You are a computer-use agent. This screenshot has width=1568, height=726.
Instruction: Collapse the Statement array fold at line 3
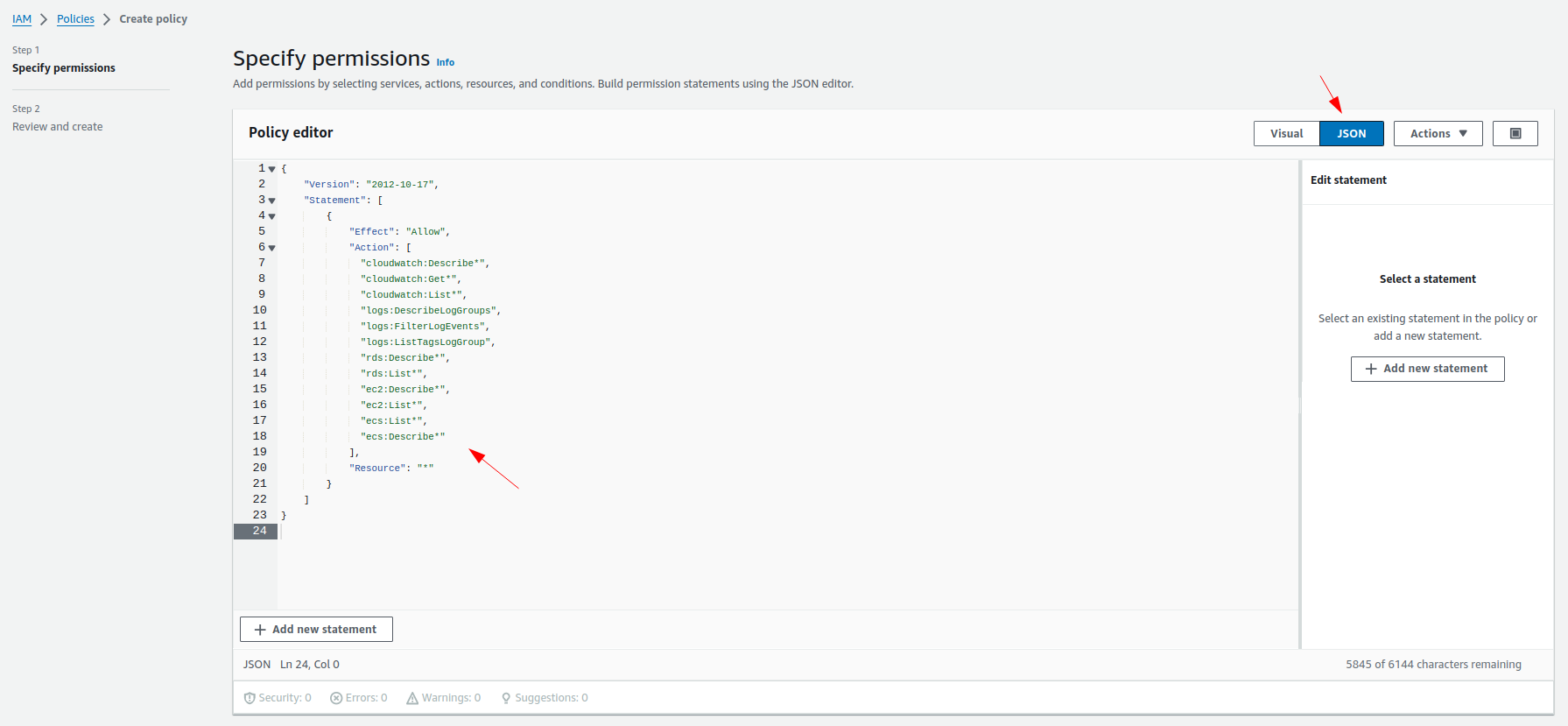272,201
